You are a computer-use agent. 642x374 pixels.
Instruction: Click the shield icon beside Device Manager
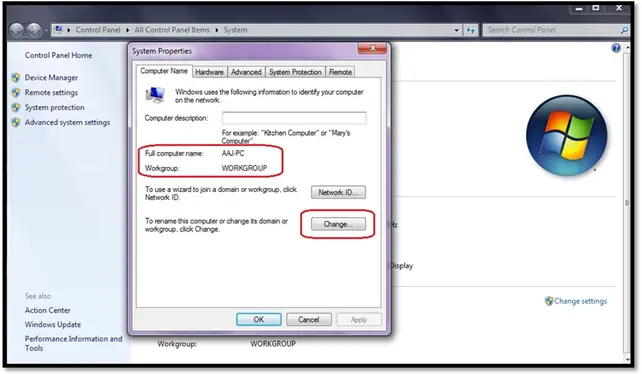pos(16,77)
